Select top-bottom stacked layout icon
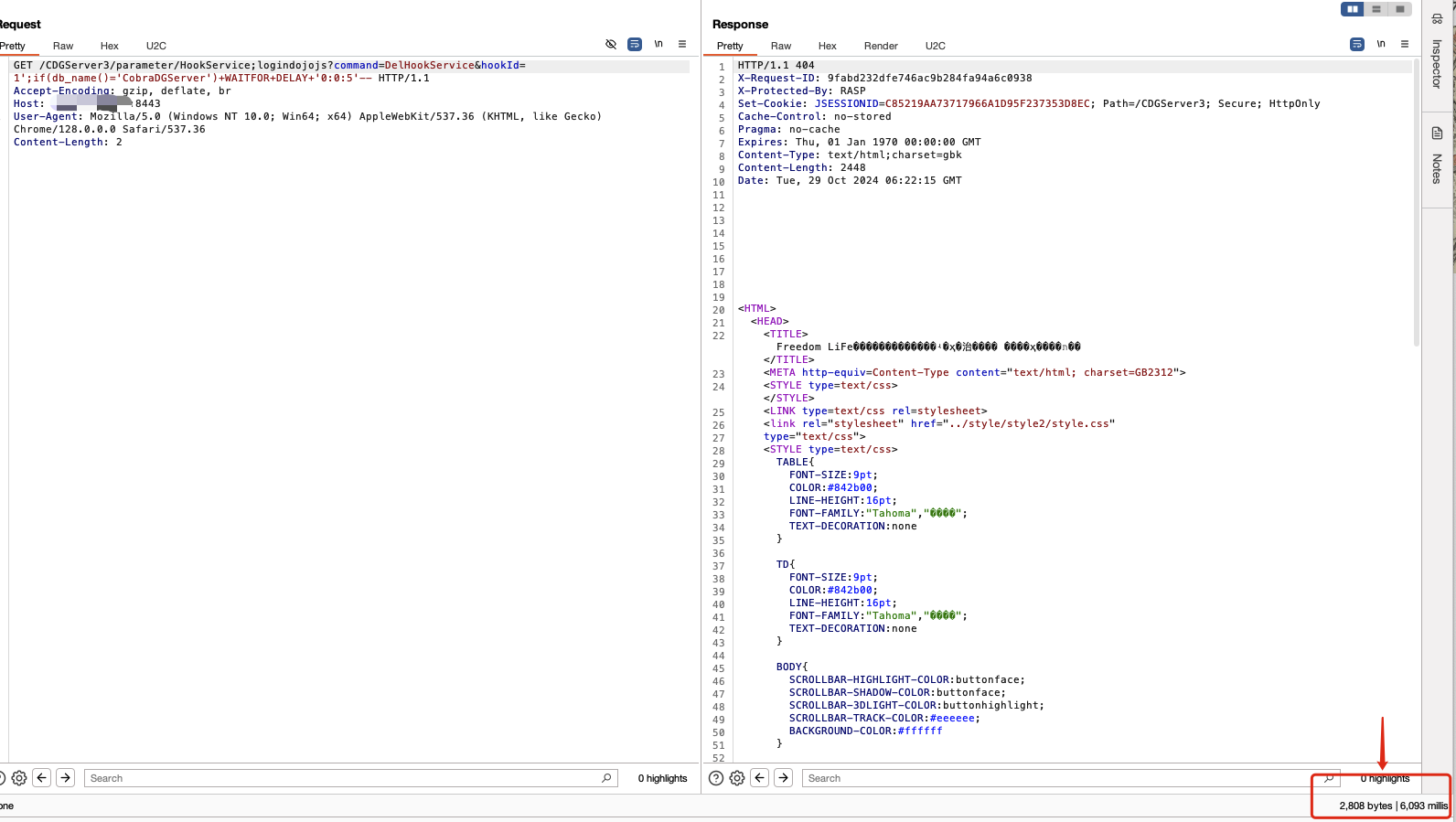The height and width of the screenshot is (822, 1456). pyautogui.click(x=1376, y=9)
